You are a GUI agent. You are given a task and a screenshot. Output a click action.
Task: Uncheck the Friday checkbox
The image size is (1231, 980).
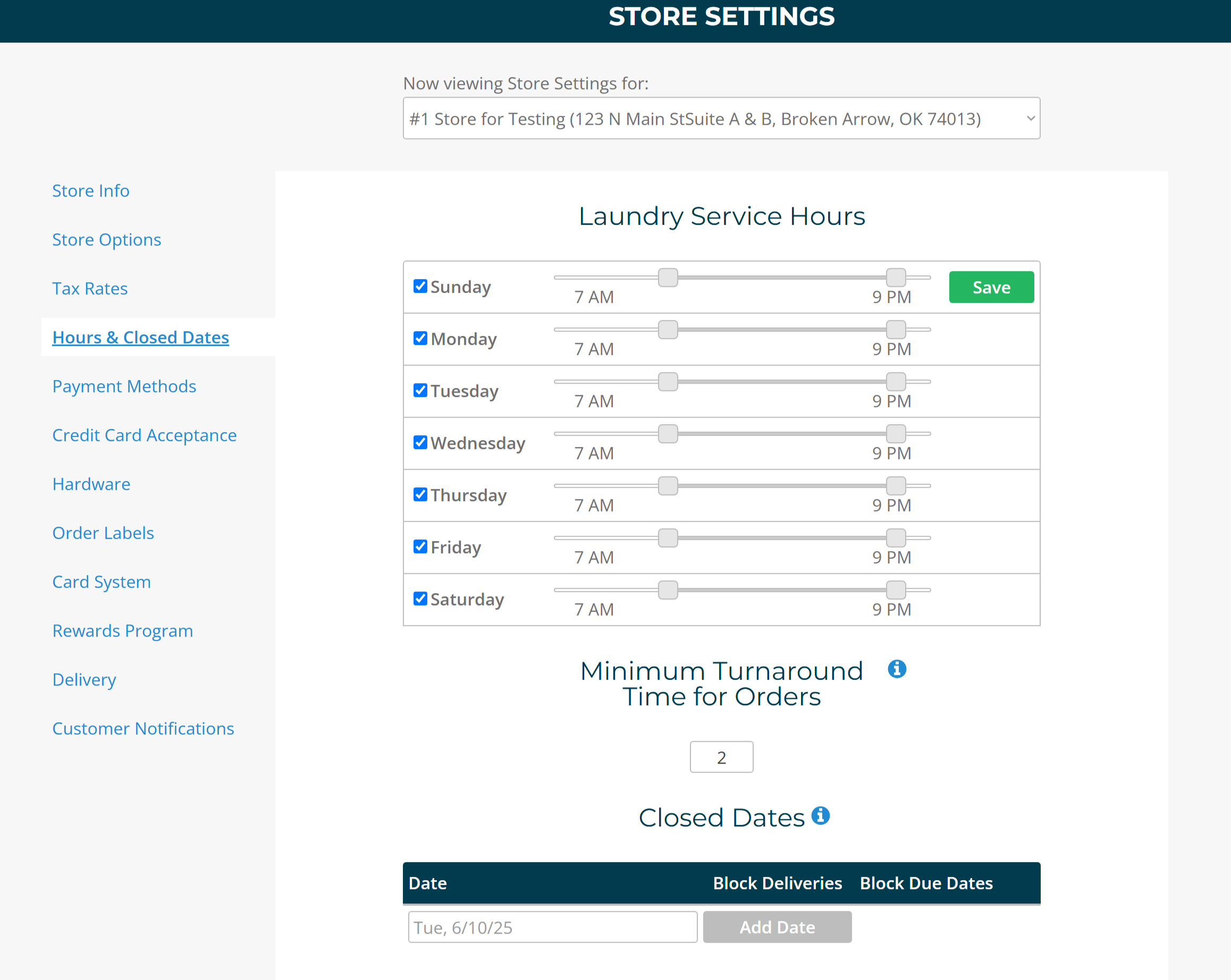(x=420, y=546)
